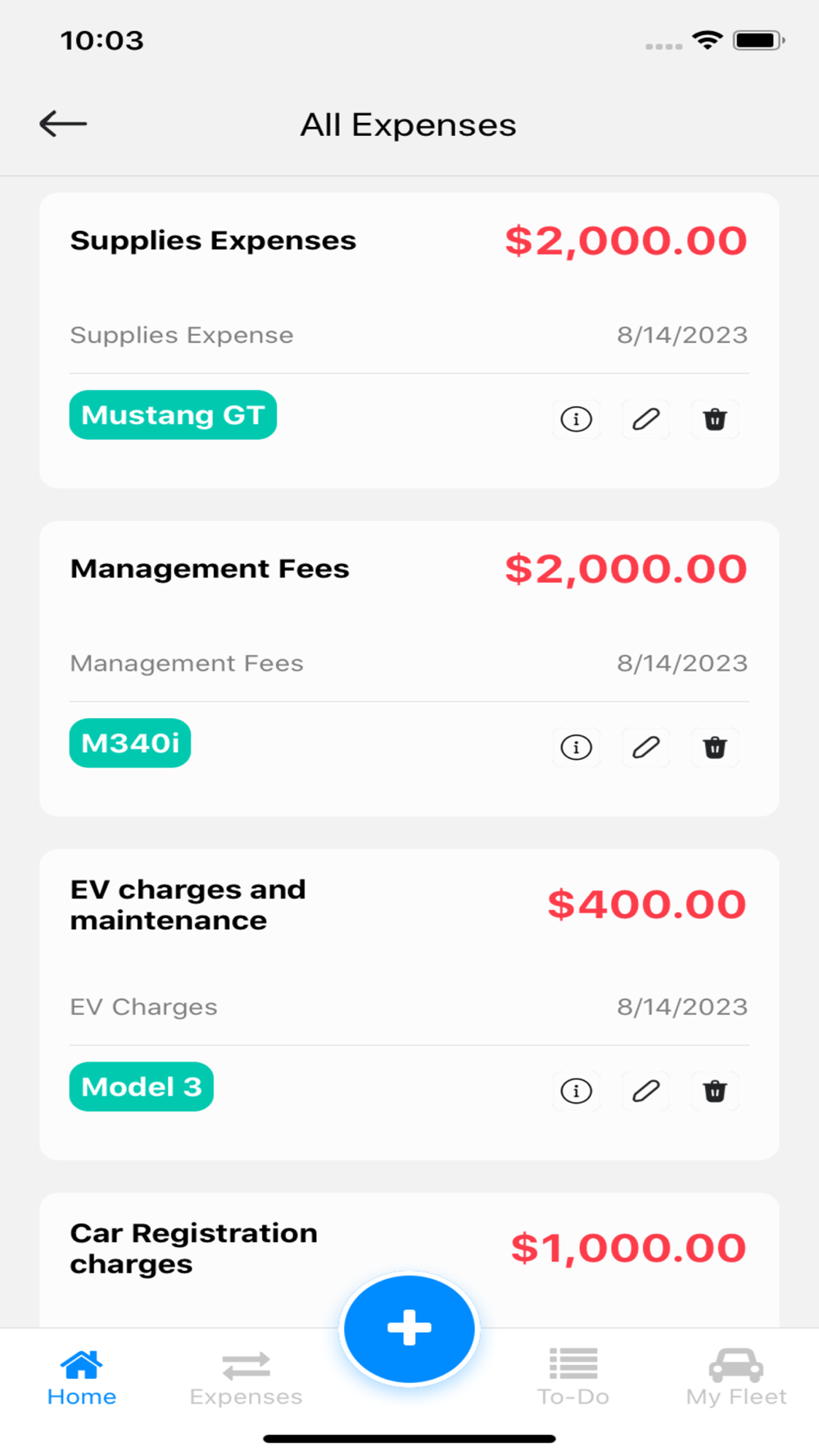Select the Model 3 vehicle tag
This screenshot has width=819, height=1456.
pyautogui.click(x=142, y=1087)
